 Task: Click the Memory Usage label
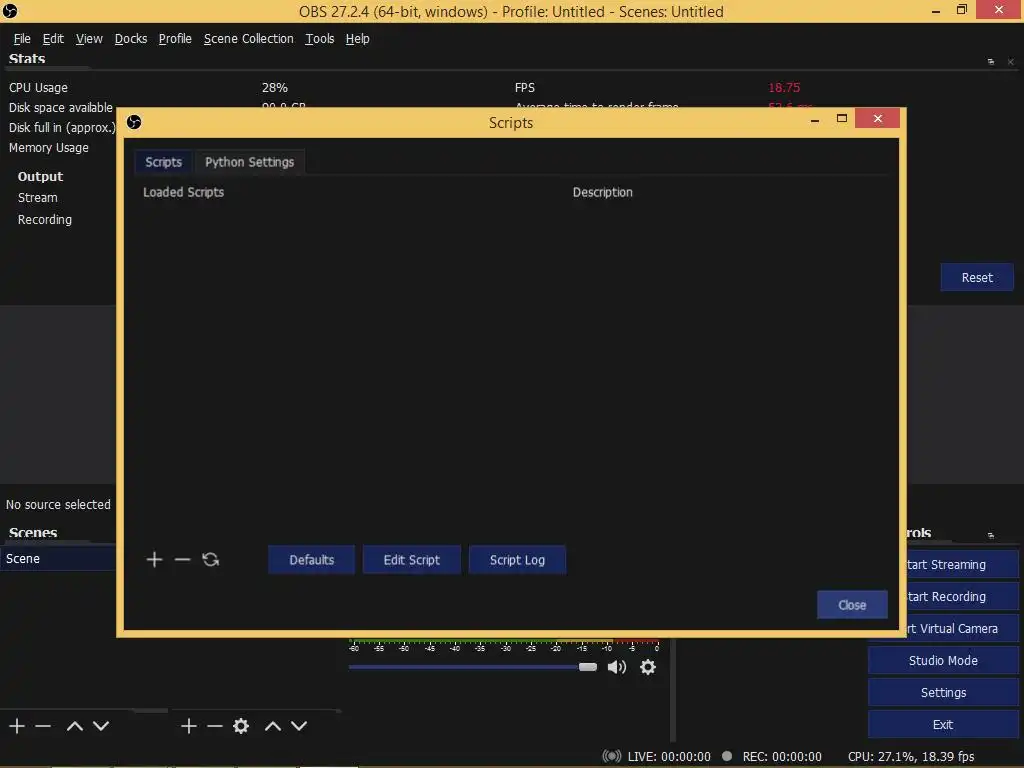coord(48,148)
